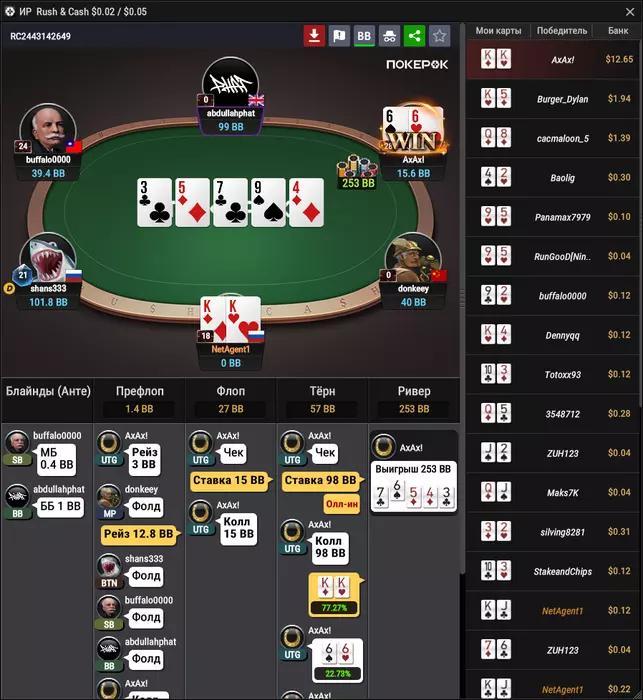The height and width of the screenshot is (700, 643).
Task: Click the report flag icon
Action: tap(339, 36)
